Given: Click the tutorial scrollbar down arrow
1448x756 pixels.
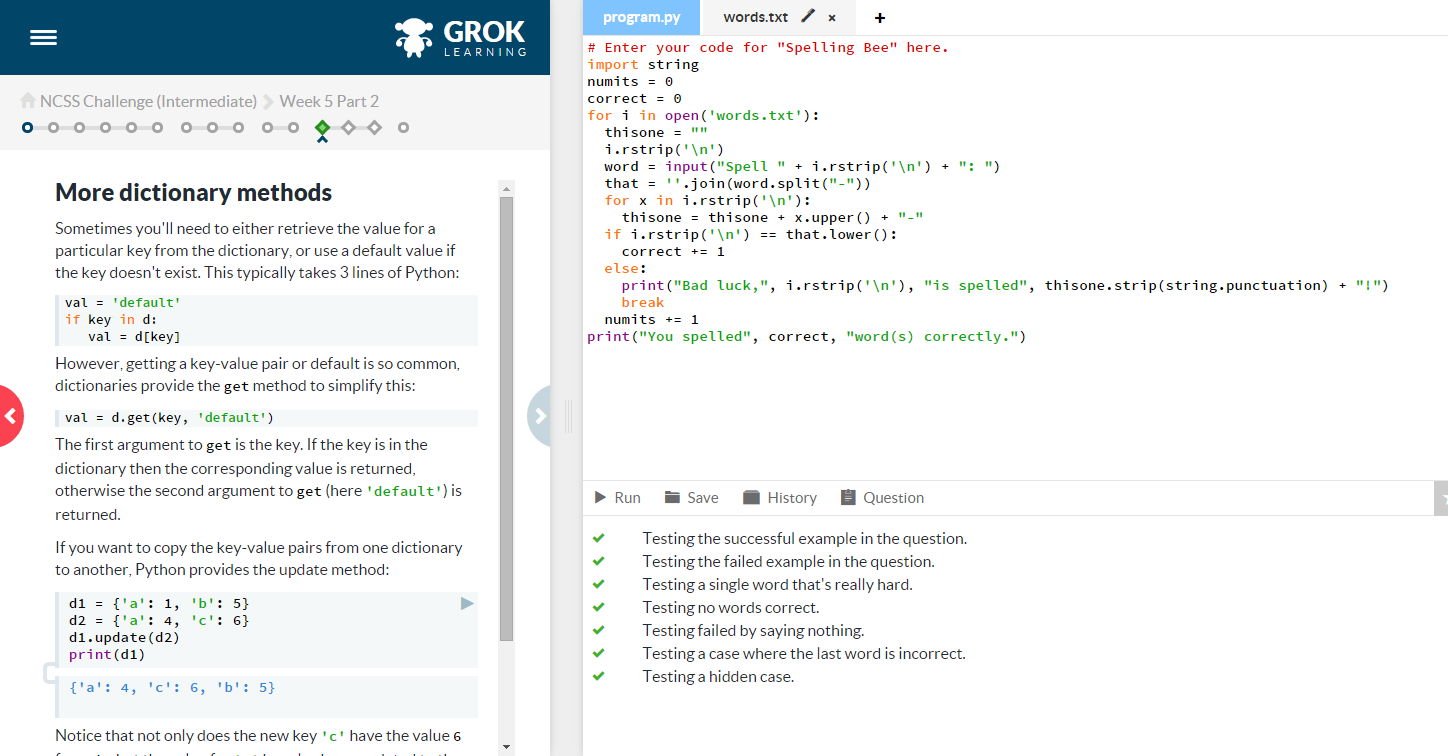Looking at the screenshot, I should [505, 746].
